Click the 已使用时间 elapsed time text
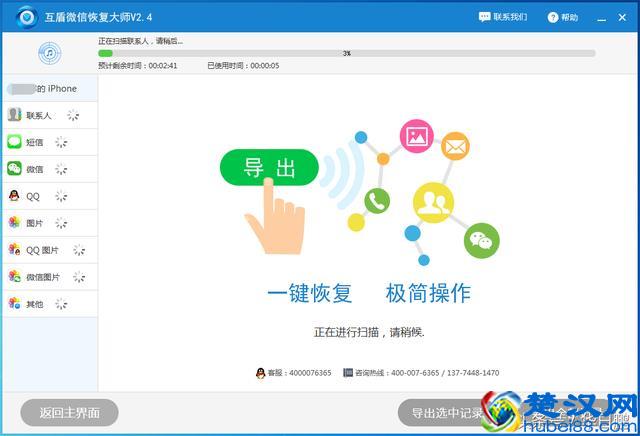The width and height of the screenshot is (640, 436). pyautogui.click(x=243, y=66)
